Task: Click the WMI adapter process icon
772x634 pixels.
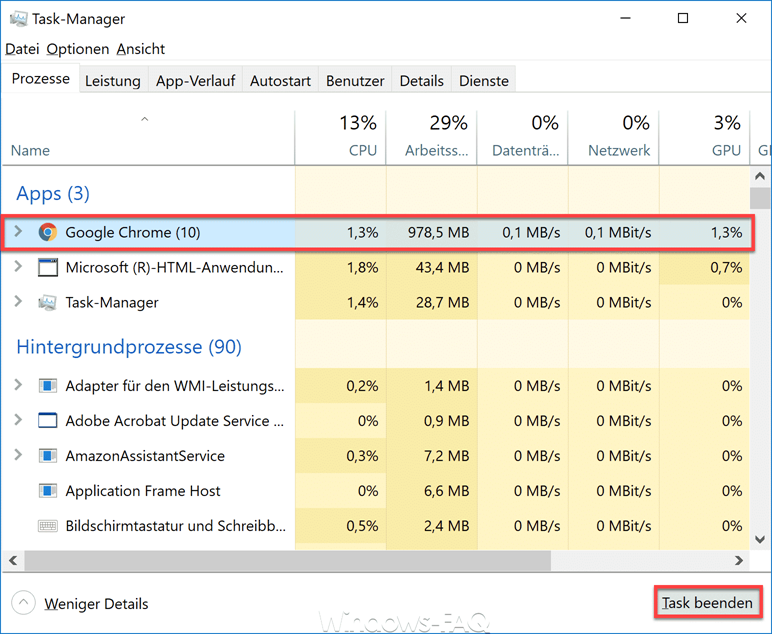Action: (48, 386)
